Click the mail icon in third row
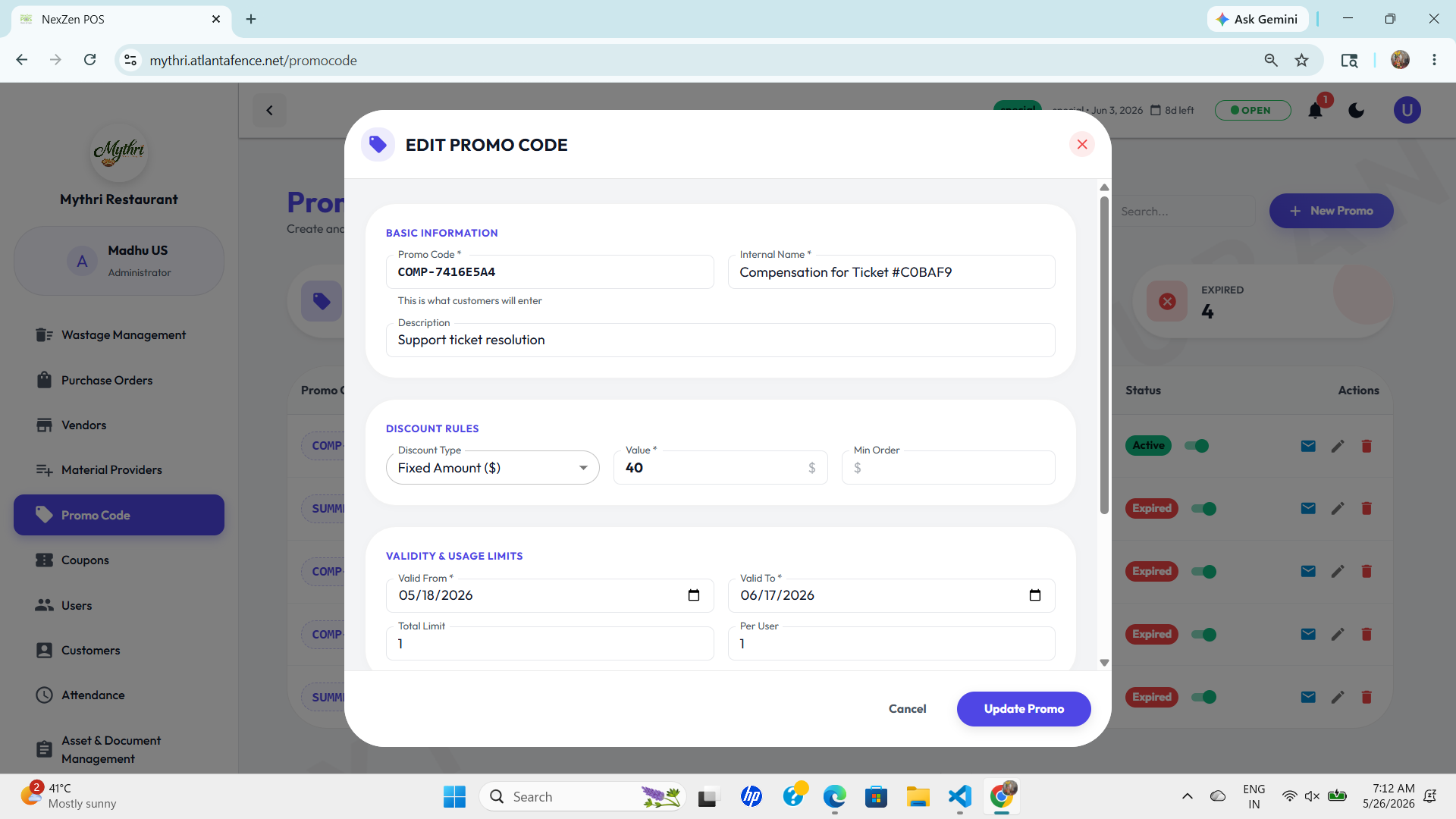The height and width of the screenshot is (819, 1456). point(1308,572)
